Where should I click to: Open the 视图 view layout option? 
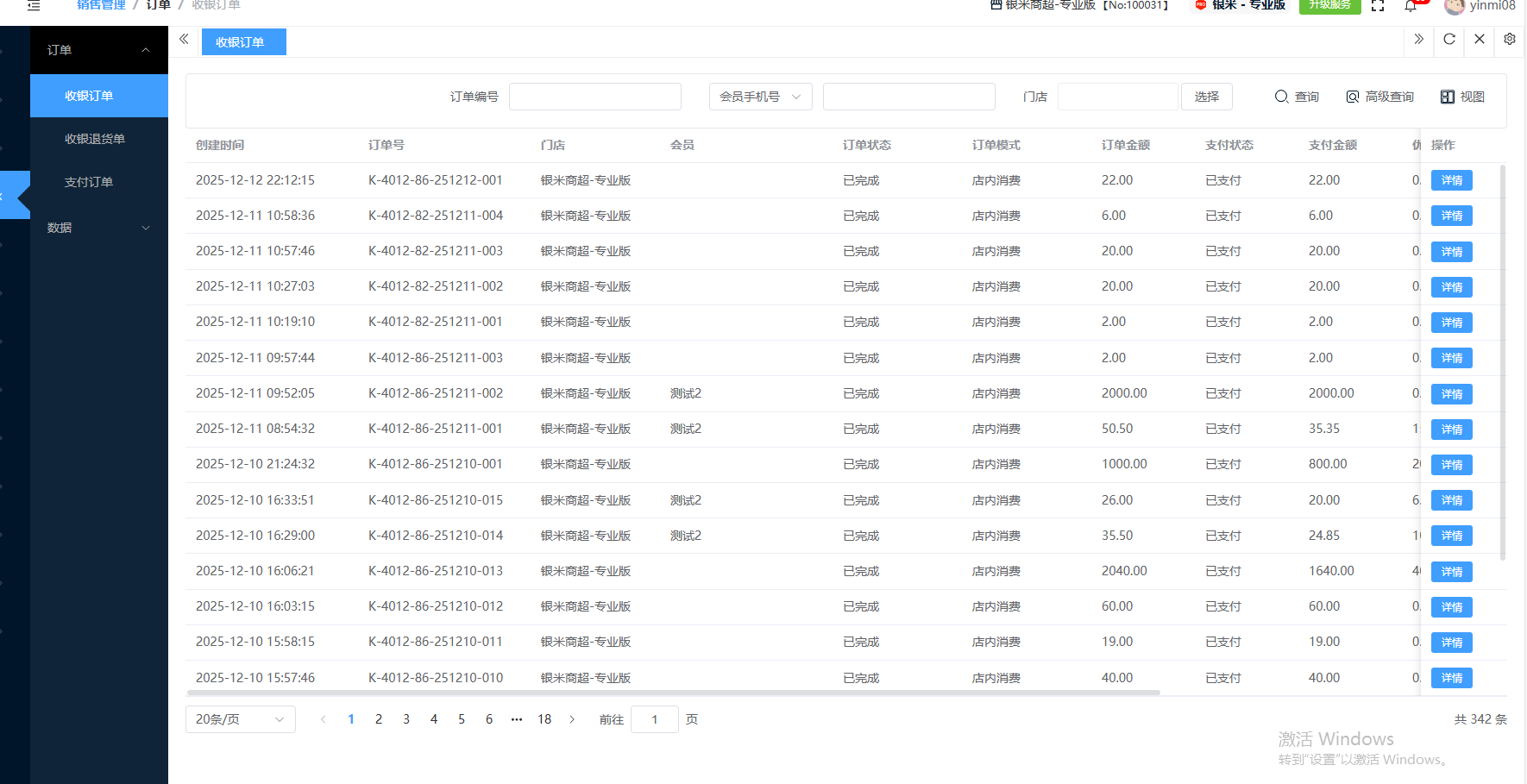coord(1462,97)
